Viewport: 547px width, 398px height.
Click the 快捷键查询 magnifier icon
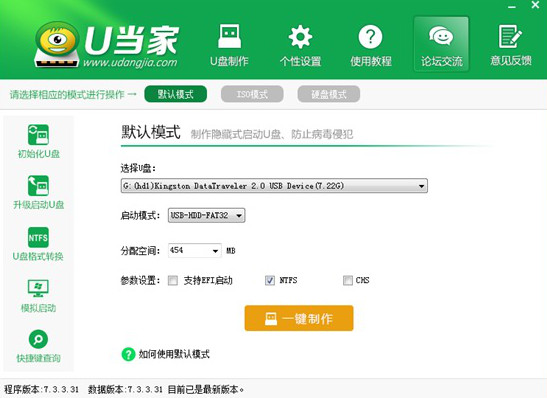point(38,339)
